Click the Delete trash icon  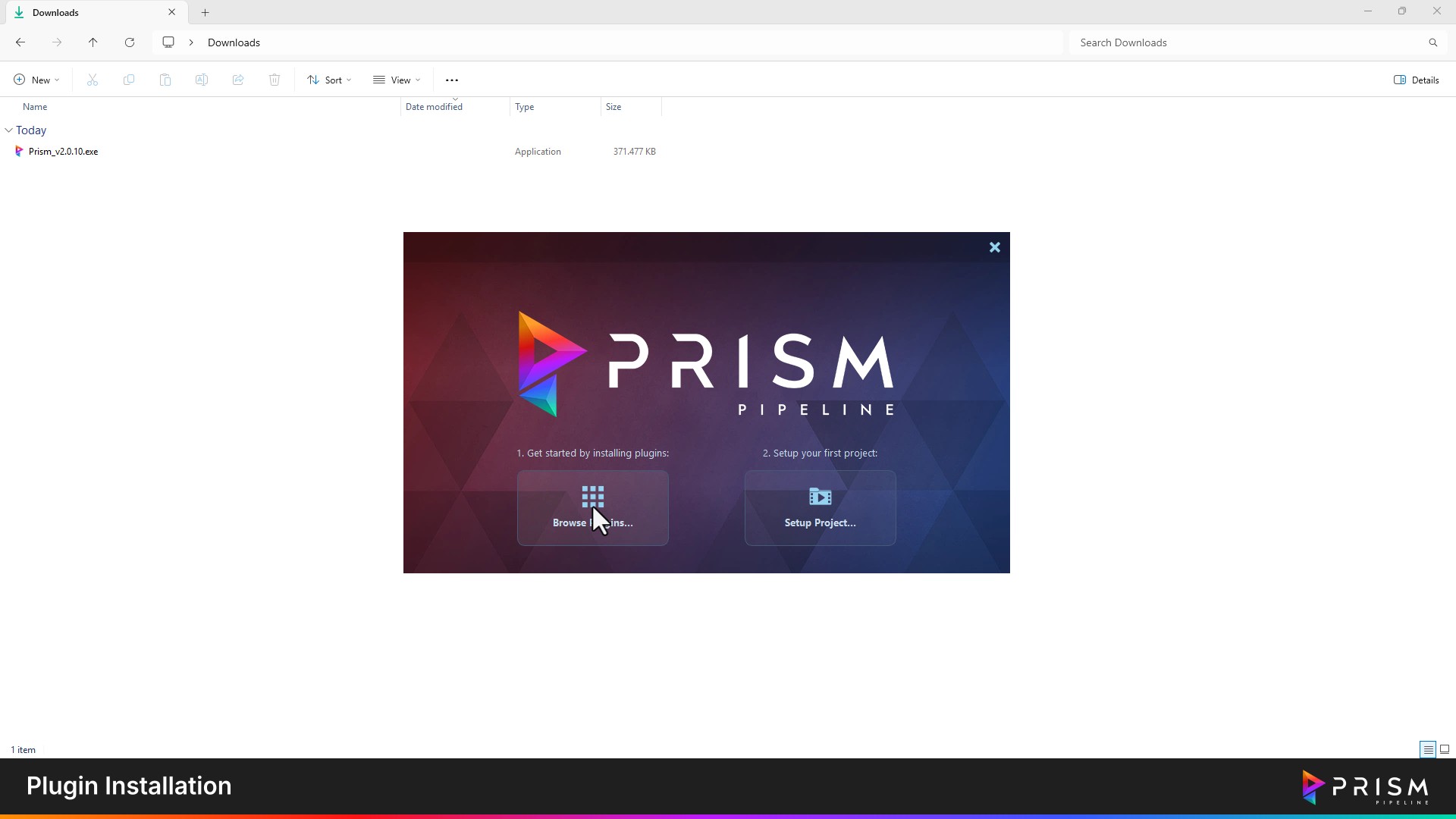pyautogui.click(x=275, y=80)
